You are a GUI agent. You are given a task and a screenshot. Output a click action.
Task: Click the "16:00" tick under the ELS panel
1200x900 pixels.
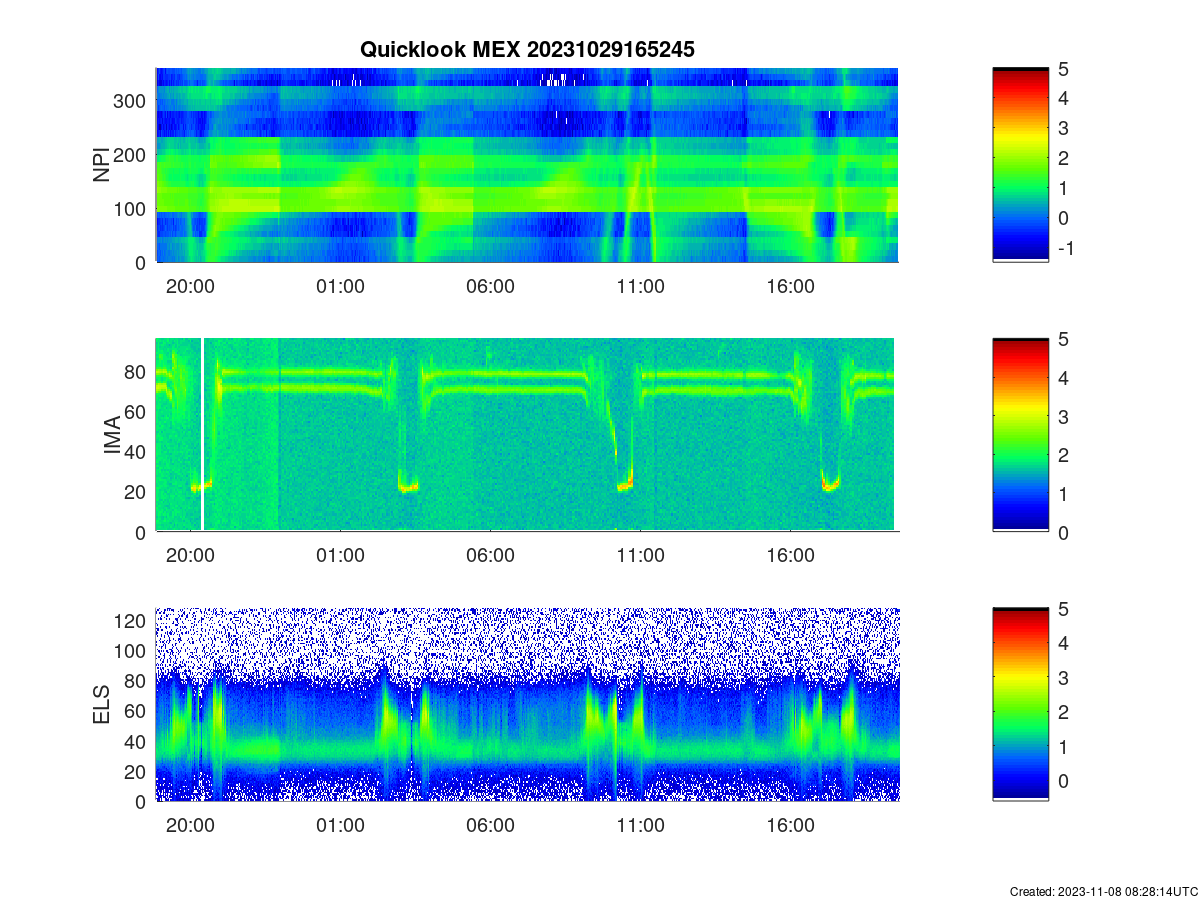click(x=790, y=826)
